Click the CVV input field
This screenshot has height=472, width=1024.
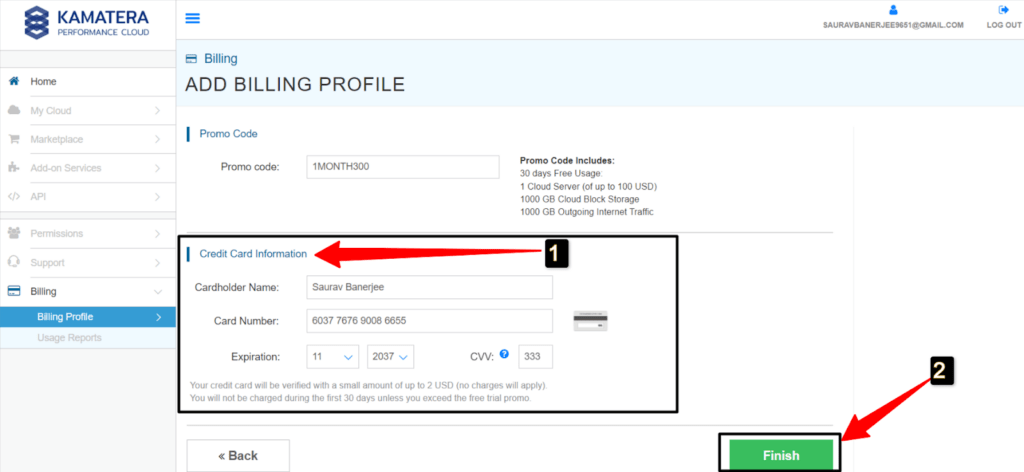click(536, 357)
